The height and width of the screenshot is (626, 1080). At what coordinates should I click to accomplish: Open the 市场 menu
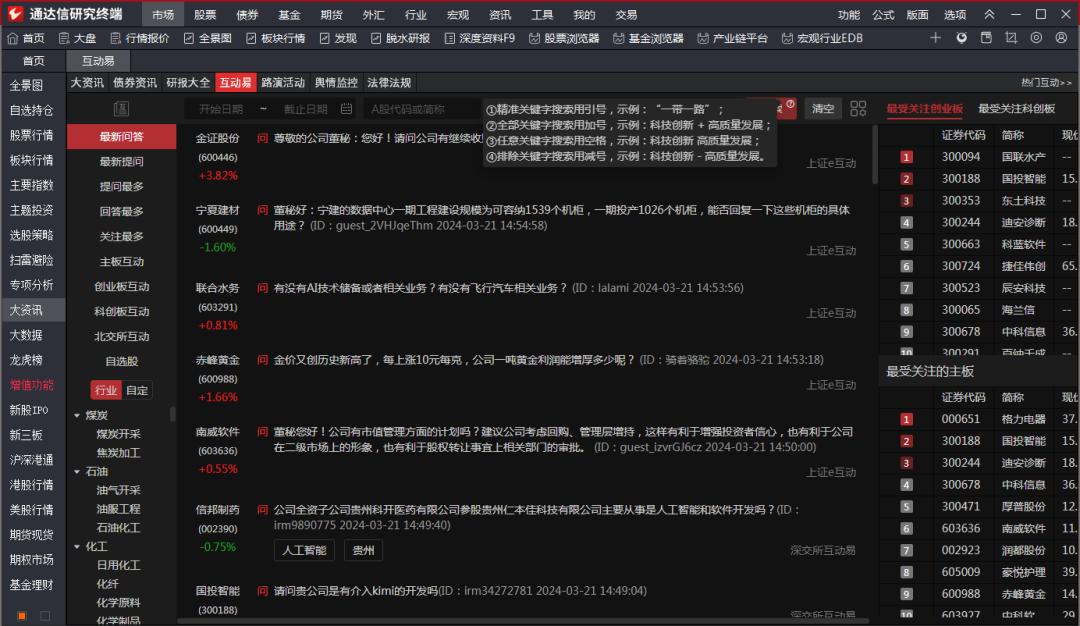163,14
